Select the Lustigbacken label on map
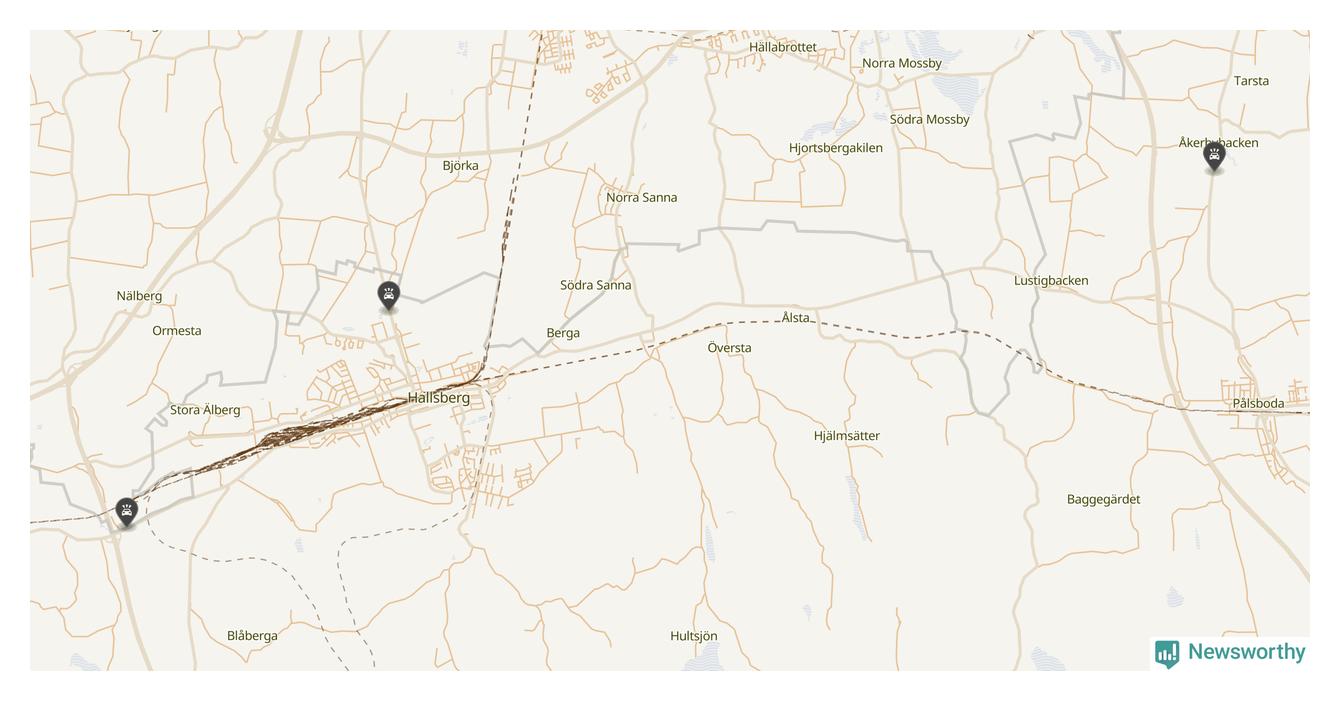Screen dimensions: 1340x701 [x=1051, y=281]
